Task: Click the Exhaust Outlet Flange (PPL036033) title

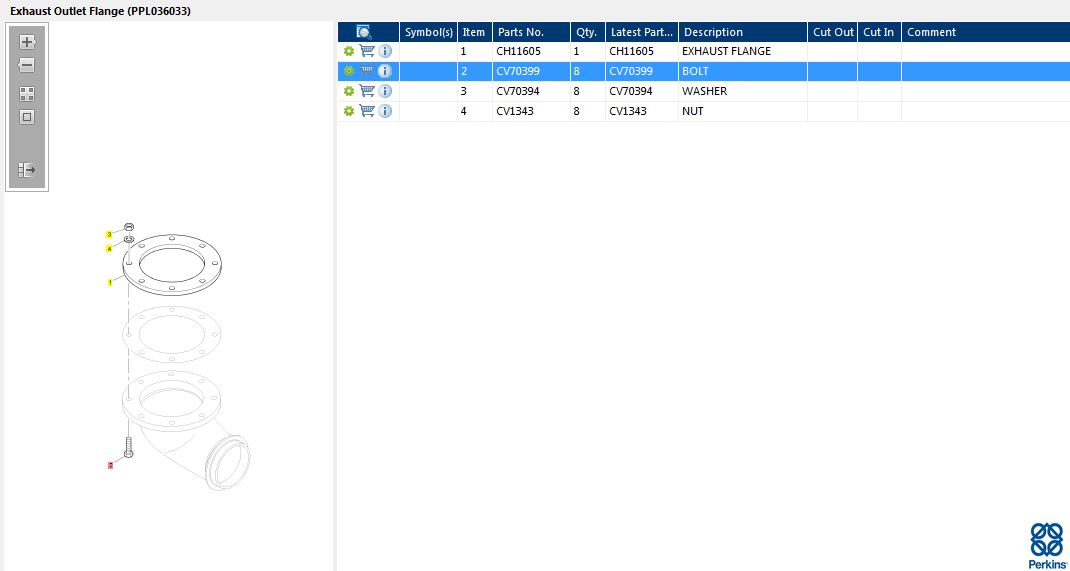Action: (x=100, y=12)
